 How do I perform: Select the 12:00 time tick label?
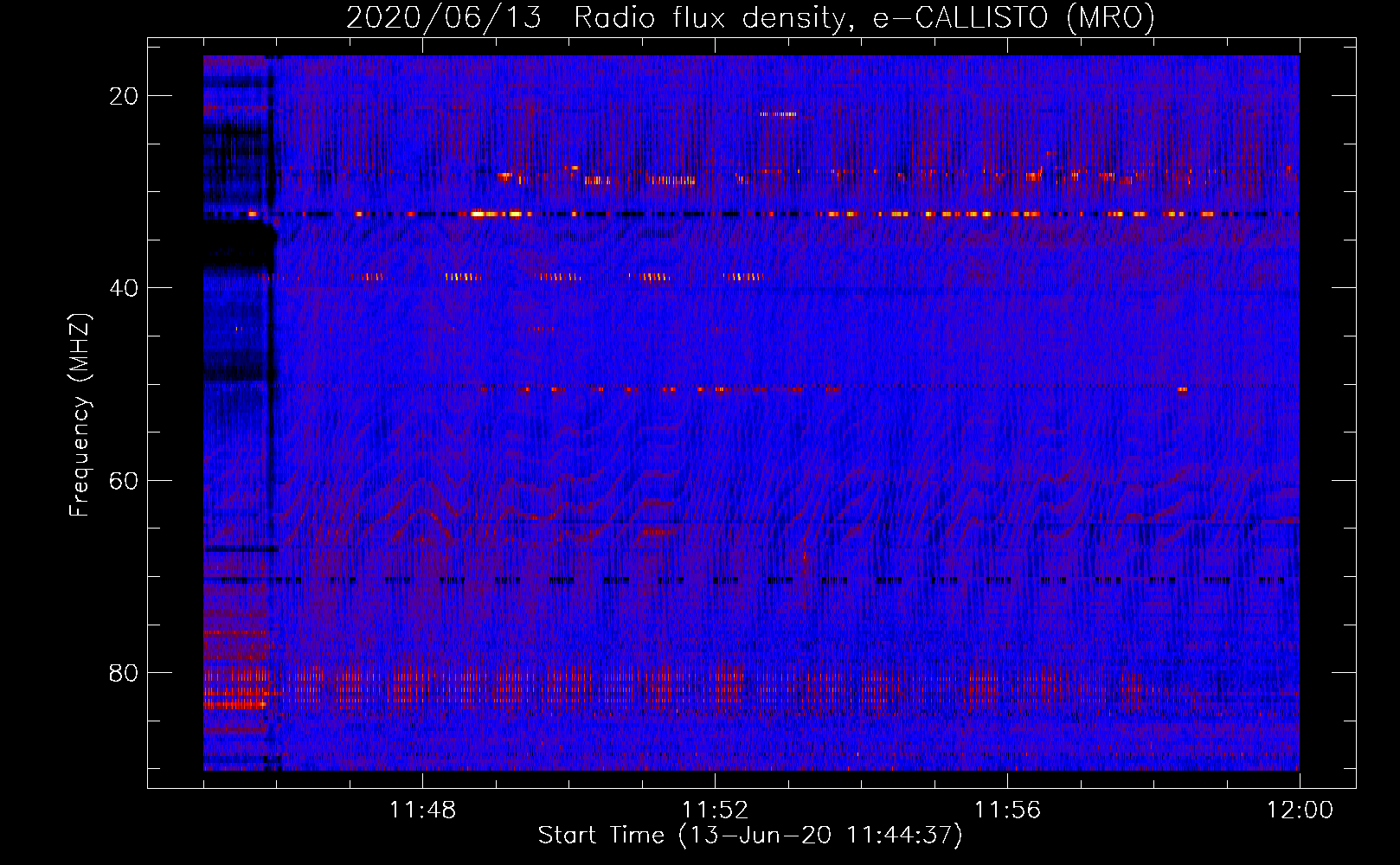pos(1300,811)
